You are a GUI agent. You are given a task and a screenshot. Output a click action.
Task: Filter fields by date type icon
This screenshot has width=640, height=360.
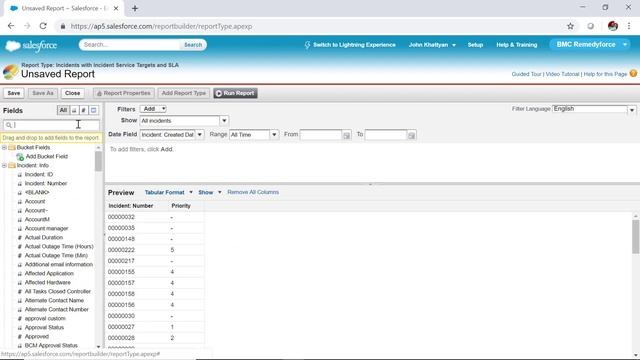pos(93,110)
